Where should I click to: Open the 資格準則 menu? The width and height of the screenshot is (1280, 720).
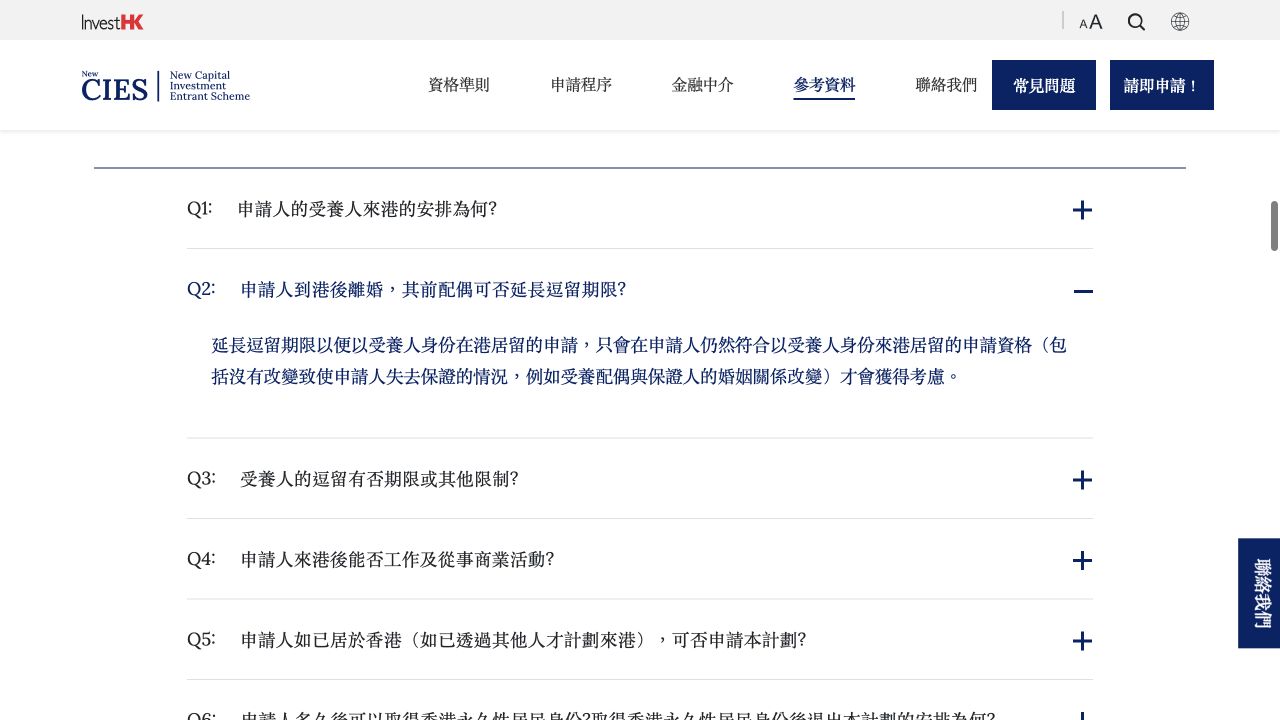(459, 85)
